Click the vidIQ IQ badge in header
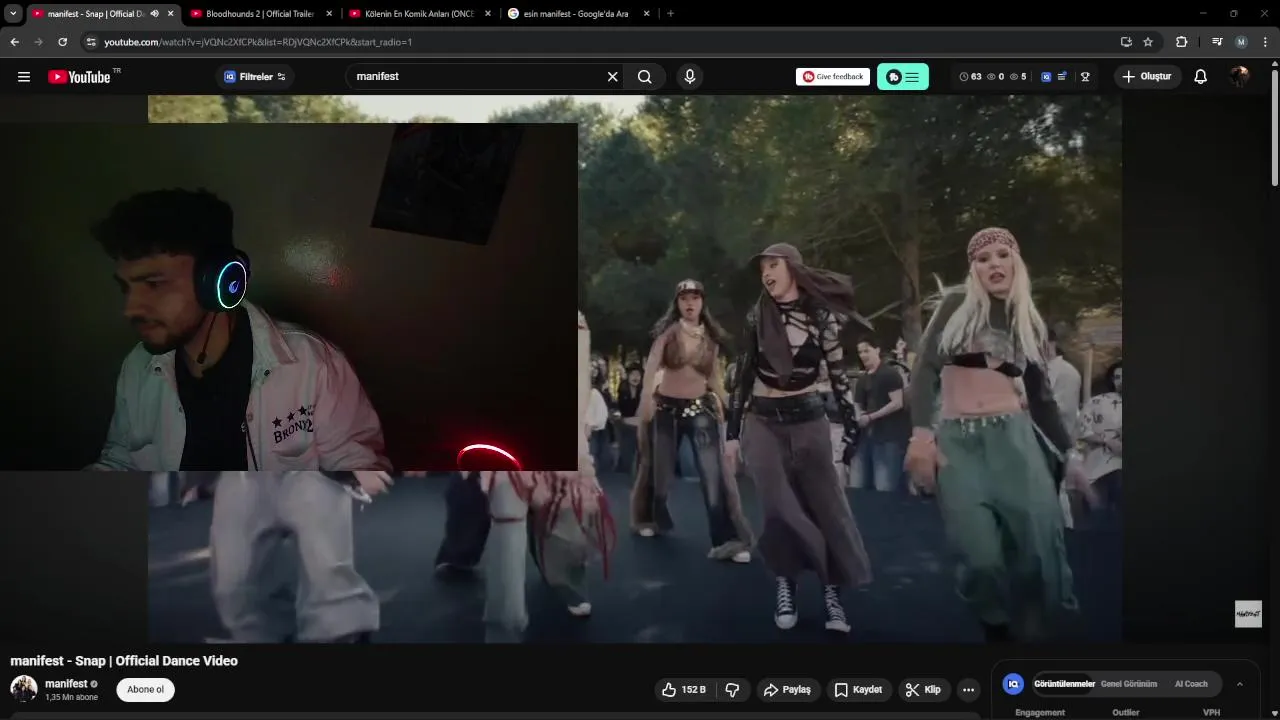Viewport: 1280px width, 720px height. (x=1046, y=77)
